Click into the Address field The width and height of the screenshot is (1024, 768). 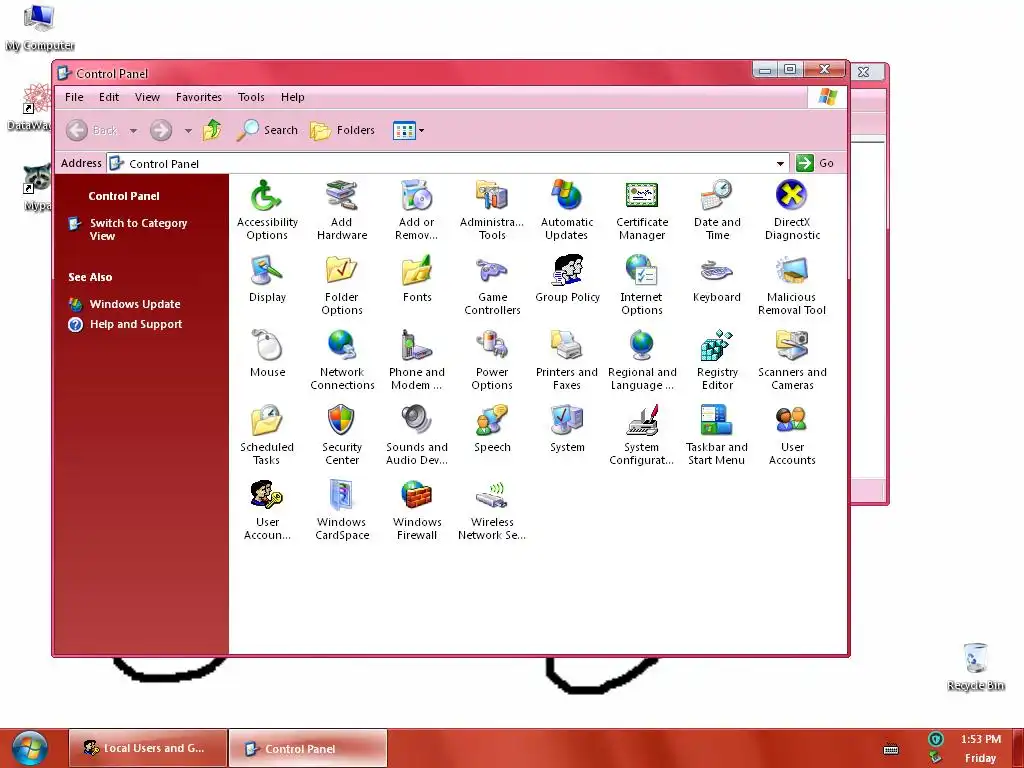(x=447, y=163)
